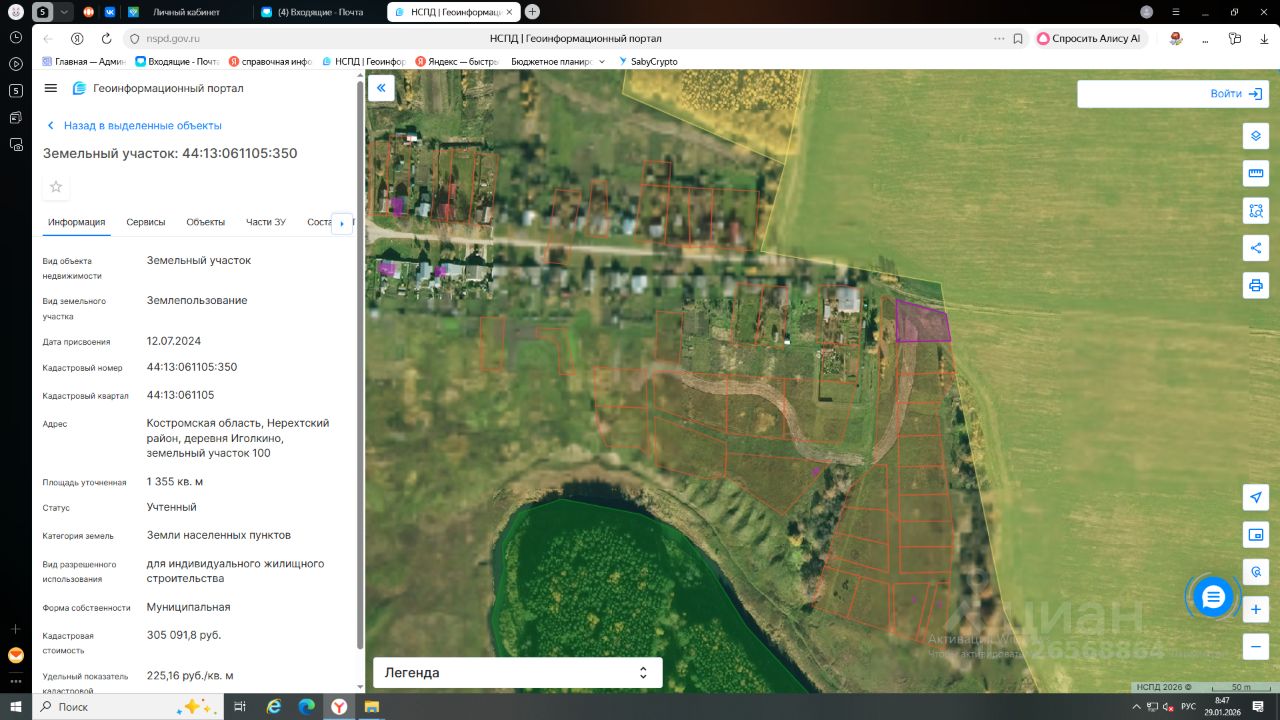Activate the area selection tool on map

[x=1256, y=211]
